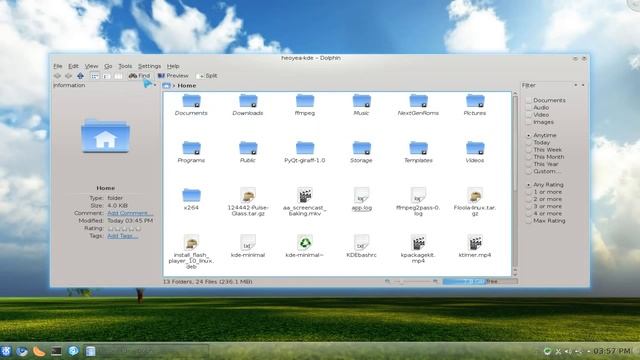
Task: Select the Today date filter
Action: click(x=529, y=143)
